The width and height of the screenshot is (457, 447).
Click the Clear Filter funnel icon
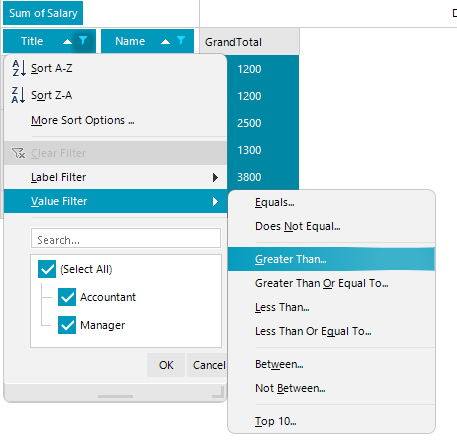(19, 153)
